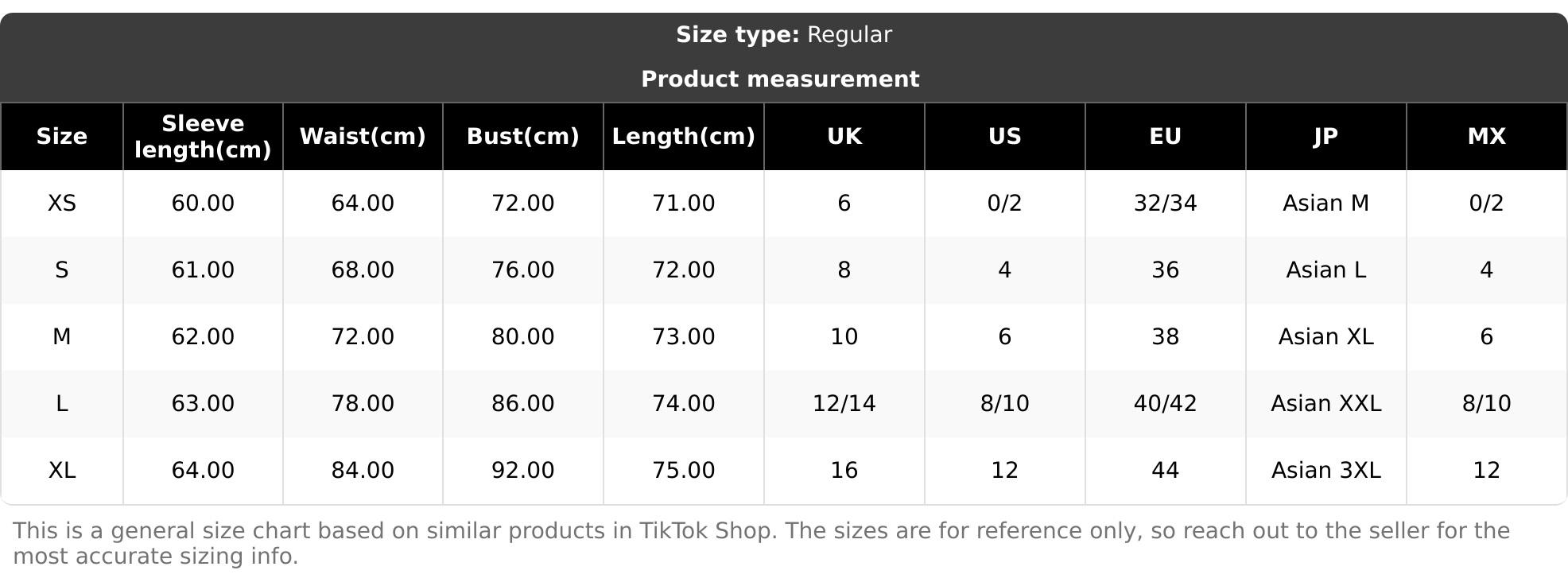Click the Asian XXL cell

click(x=1325, y=404)
